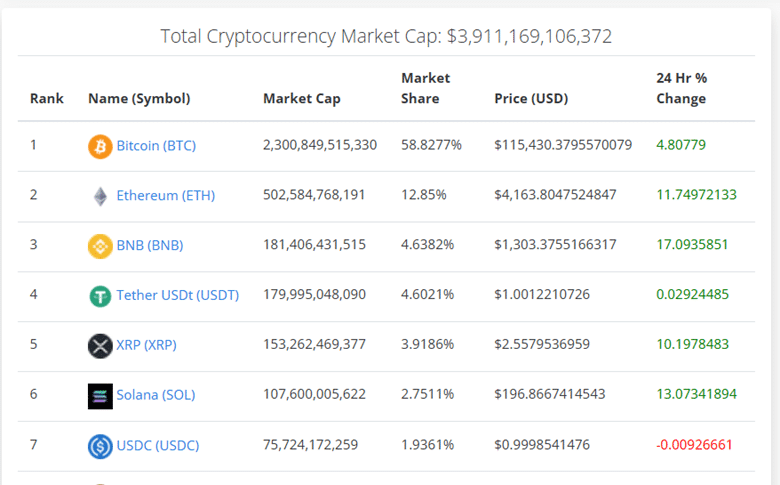Click the XRP black logo icon
This screenshot has height=485, width=780.
click(100, 346)
